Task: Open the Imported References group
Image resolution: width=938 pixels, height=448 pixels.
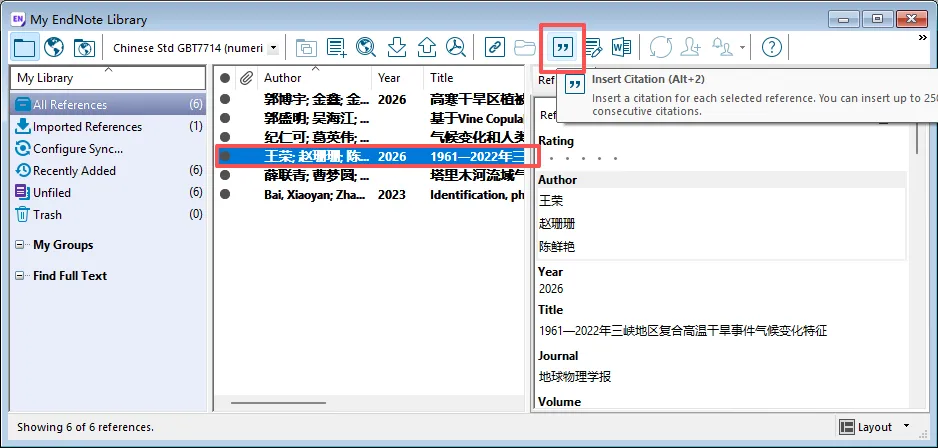Action: tap(108, 127)
